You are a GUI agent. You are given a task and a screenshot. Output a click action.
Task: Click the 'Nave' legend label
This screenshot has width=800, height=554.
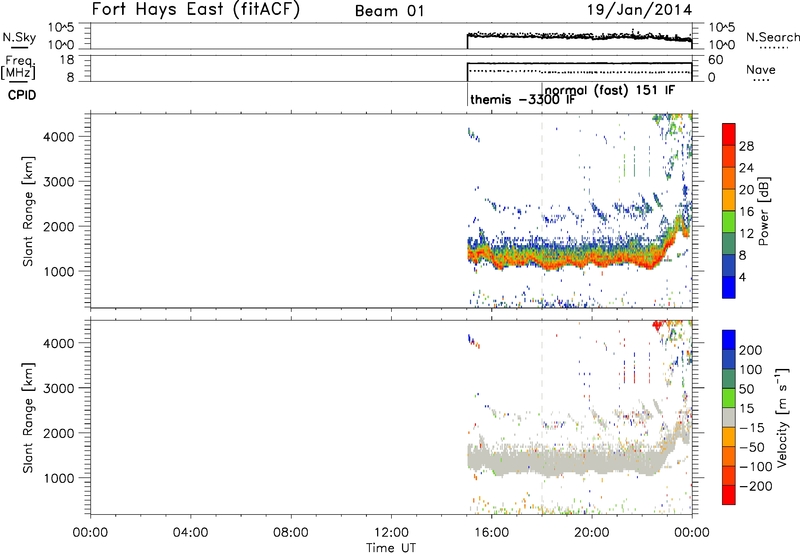761,69
